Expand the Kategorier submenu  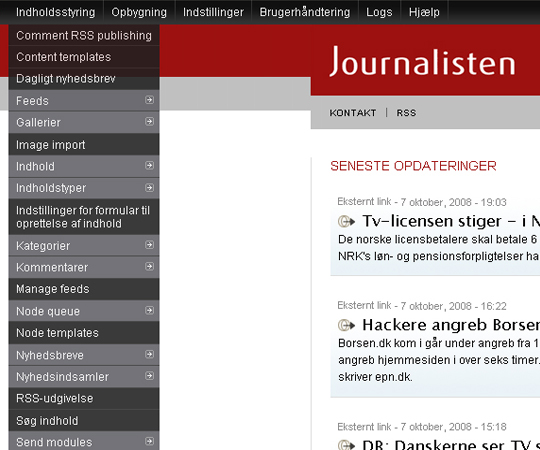click(x=149, y=245)
